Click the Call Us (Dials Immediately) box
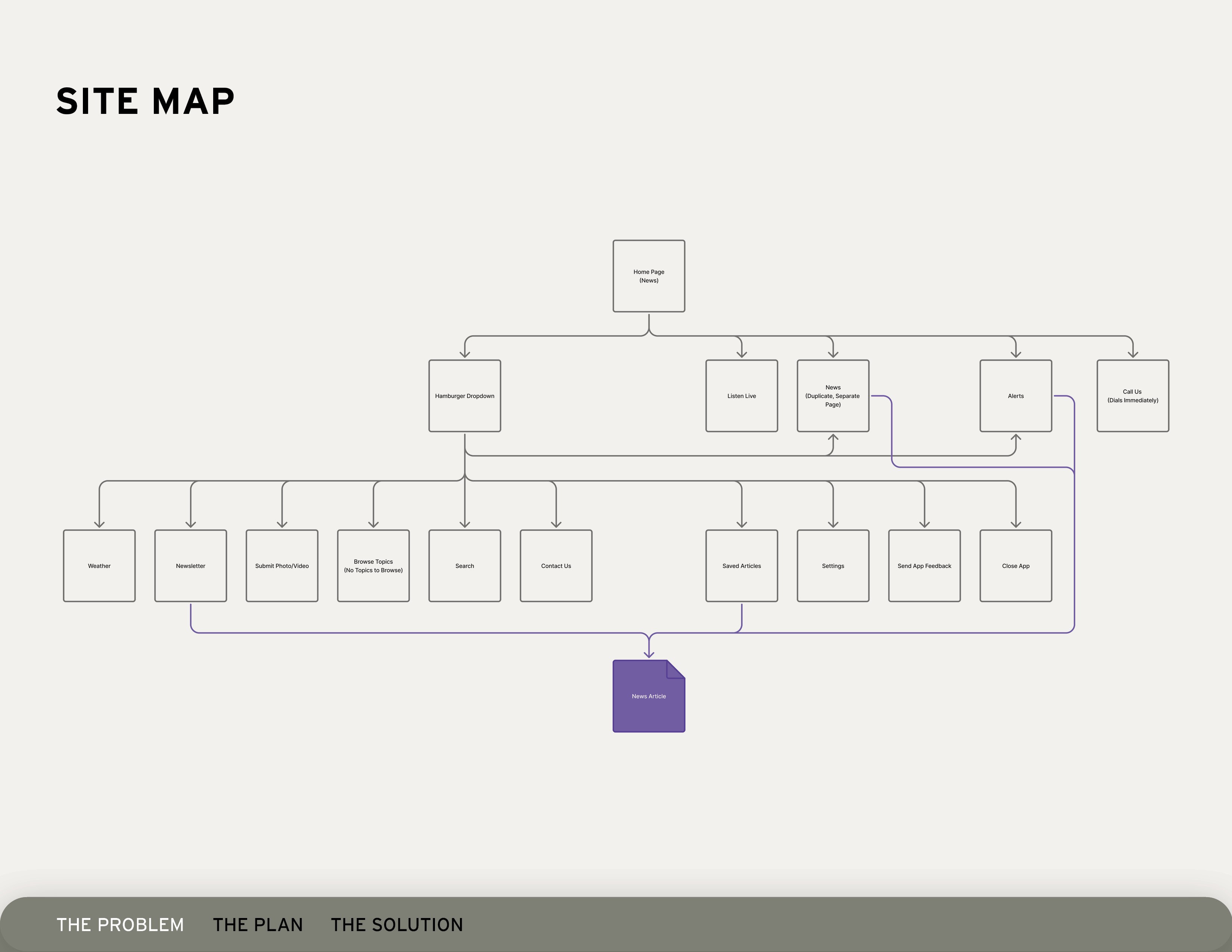The width and height of the screenshot is (1232, 952). [1132, 396]
